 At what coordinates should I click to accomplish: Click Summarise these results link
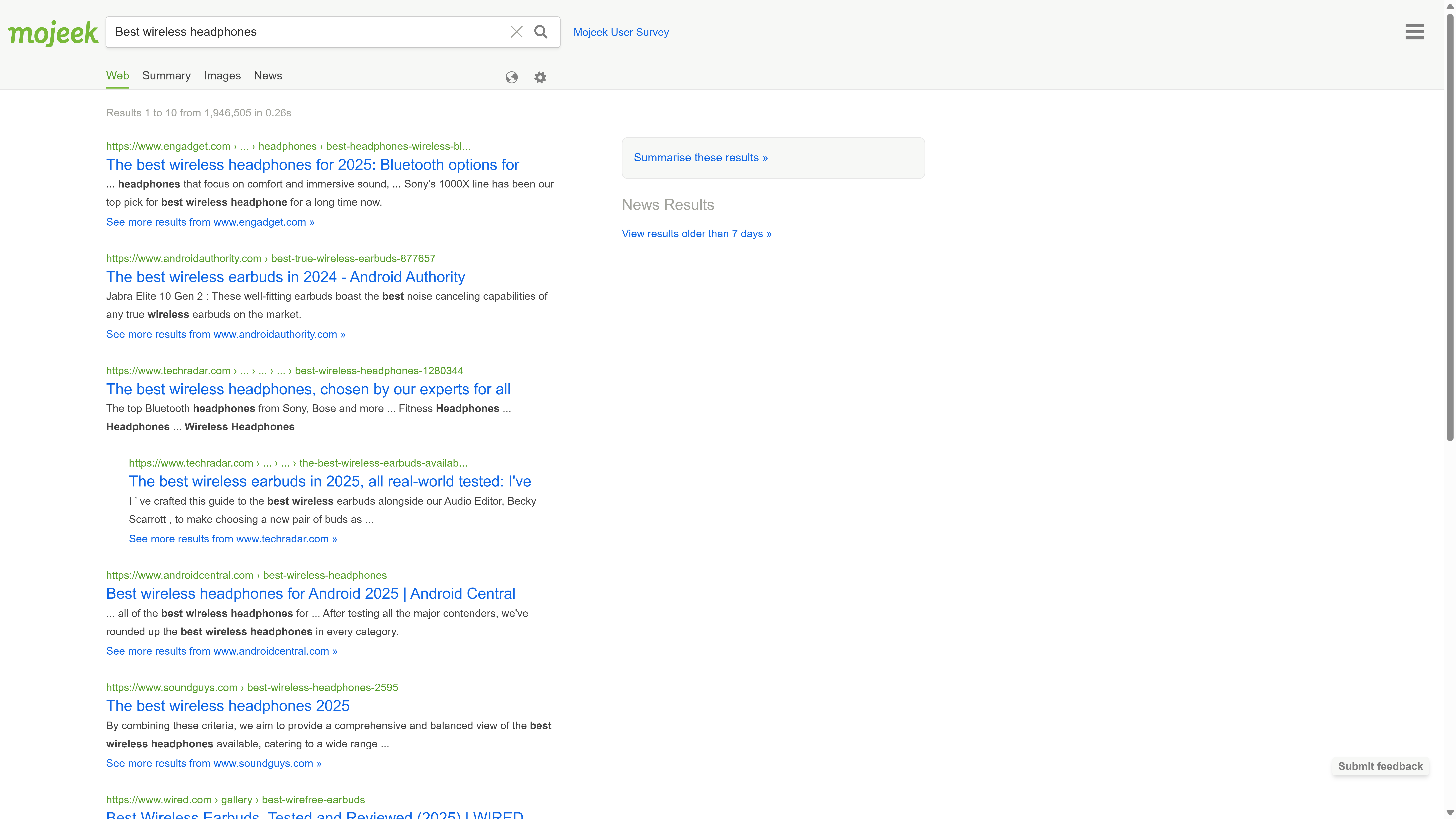[700, 158]
